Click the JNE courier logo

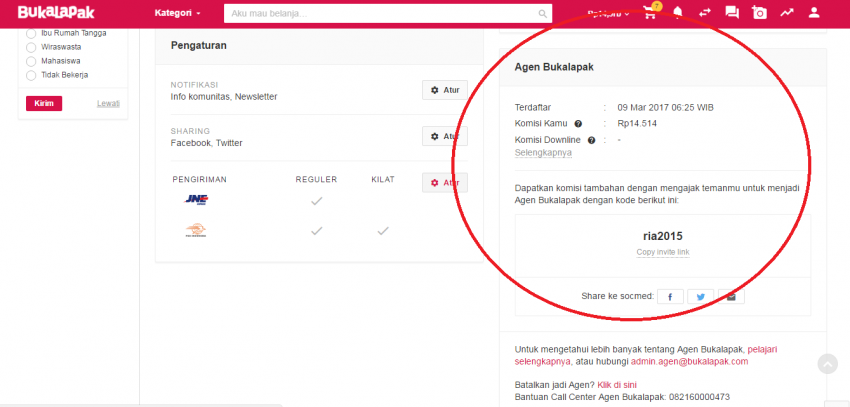(x=196, y=200)
